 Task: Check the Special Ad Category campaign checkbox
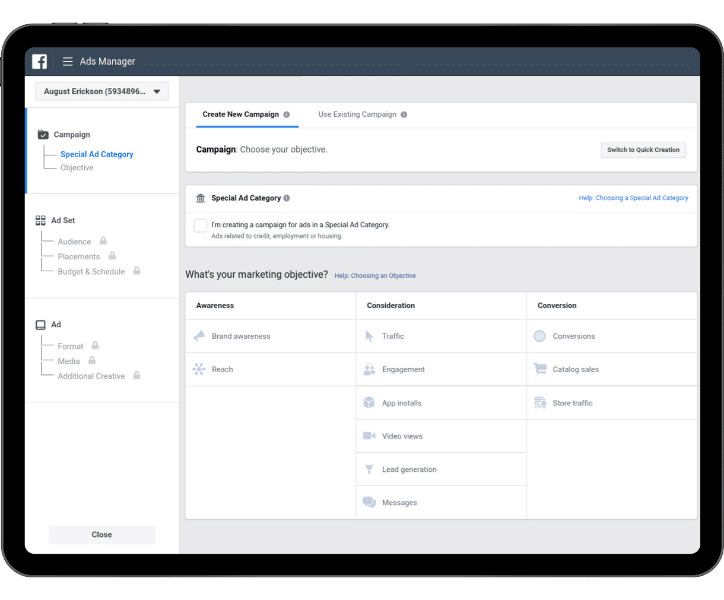[200, 225]
